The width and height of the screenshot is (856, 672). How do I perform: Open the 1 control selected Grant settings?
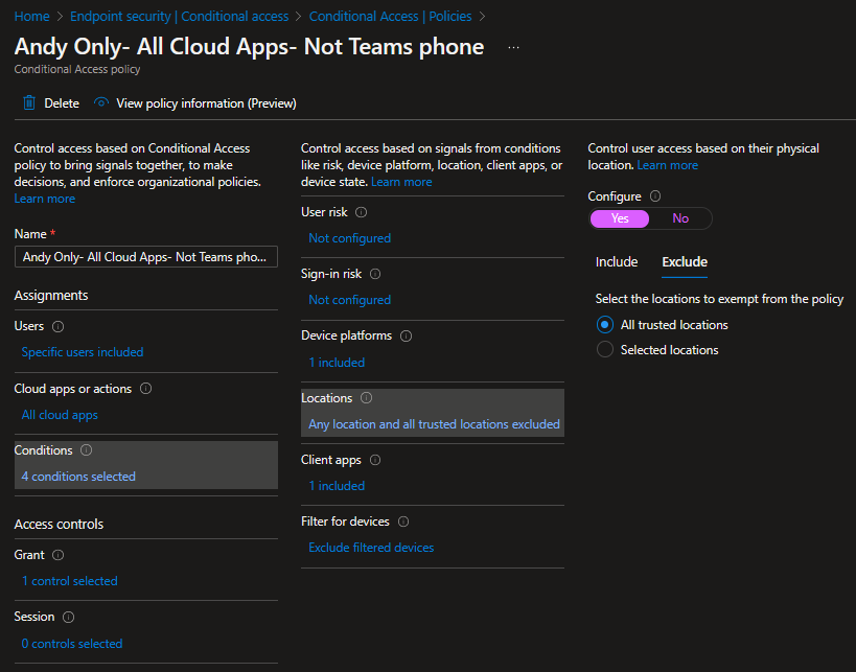pyautogui.click(x=69, y=581)
